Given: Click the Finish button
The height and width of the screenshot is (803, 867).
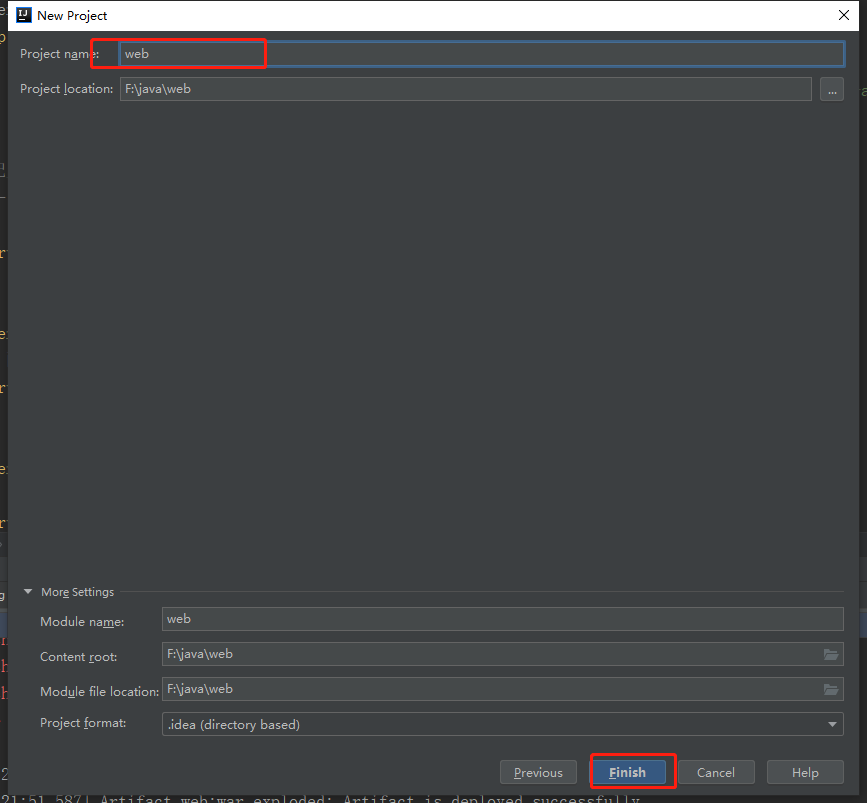Looking at the screenshot, I should [627, 772].
